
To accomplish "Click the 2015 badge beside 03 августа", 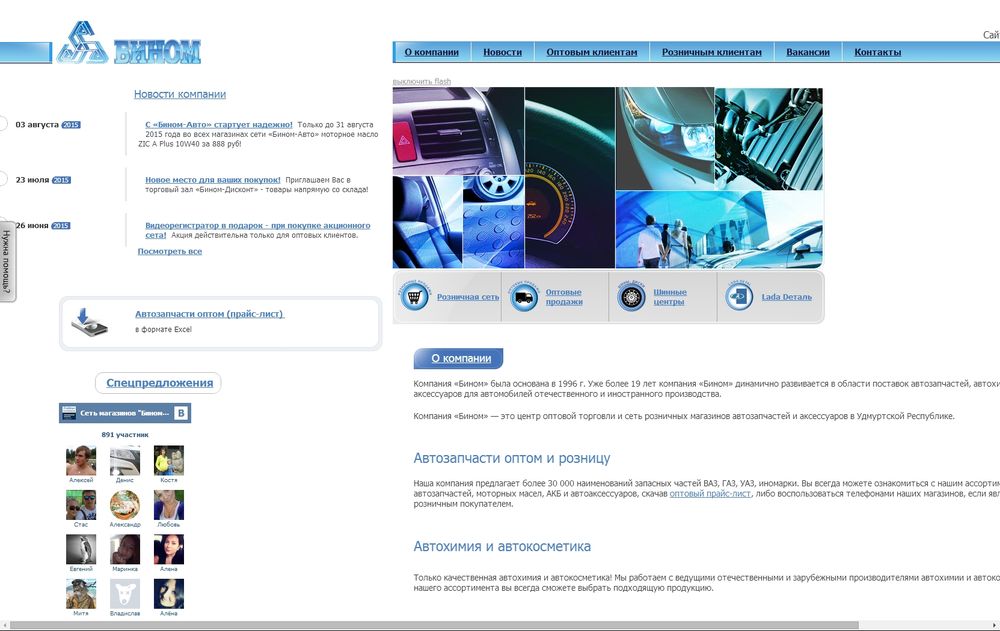I will [x=71, y=124].
